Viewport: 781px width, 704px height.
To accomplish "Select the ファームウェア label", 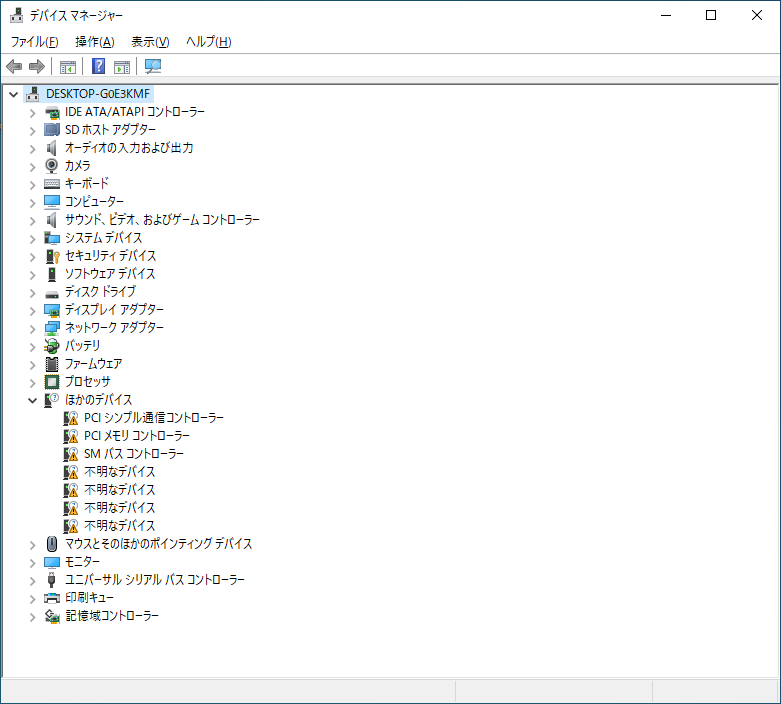I will [93, 364].
